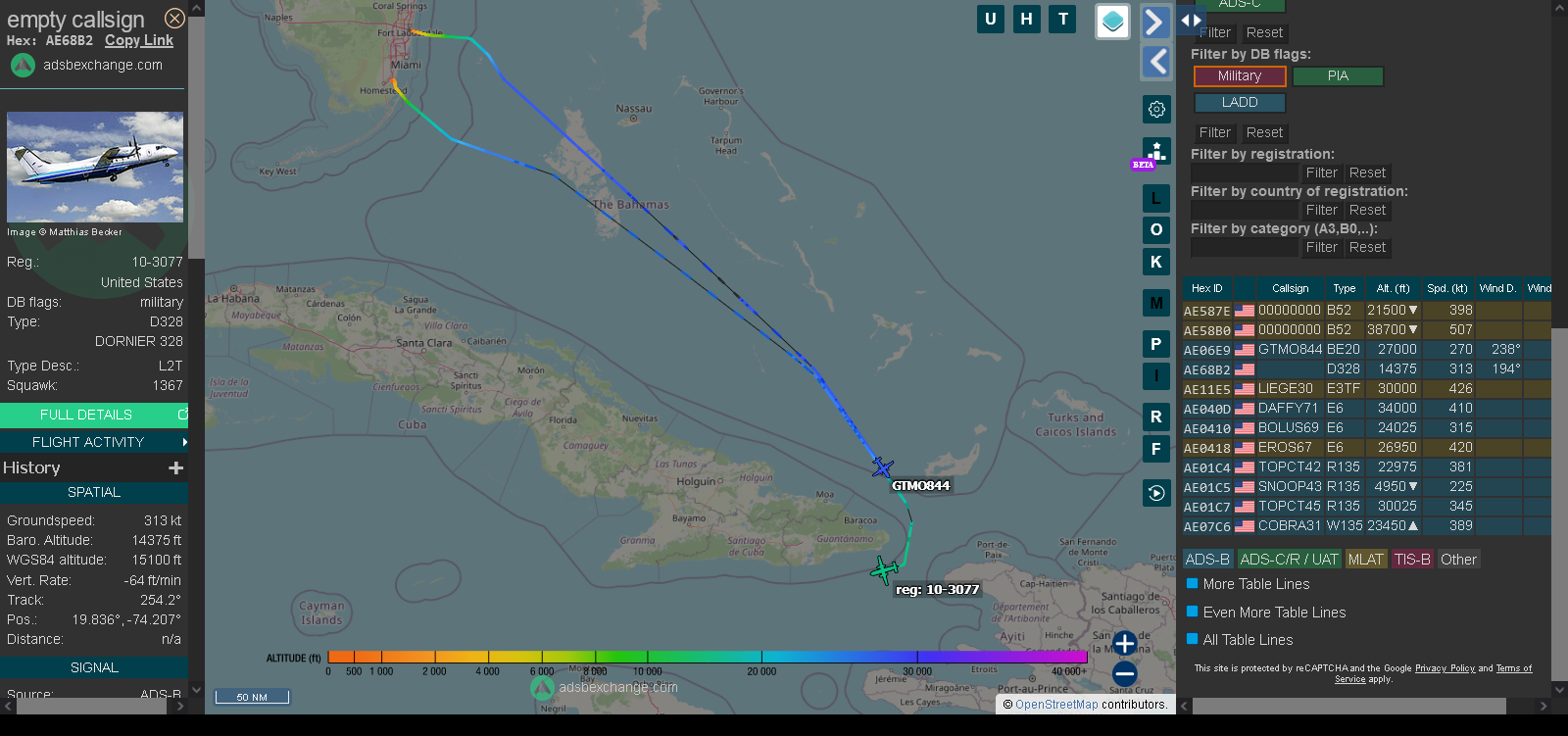Click the 10 000 ft altitude color legend
Image resolution: width=1568 pixels, height=736 pixels.
click(647, 671)
